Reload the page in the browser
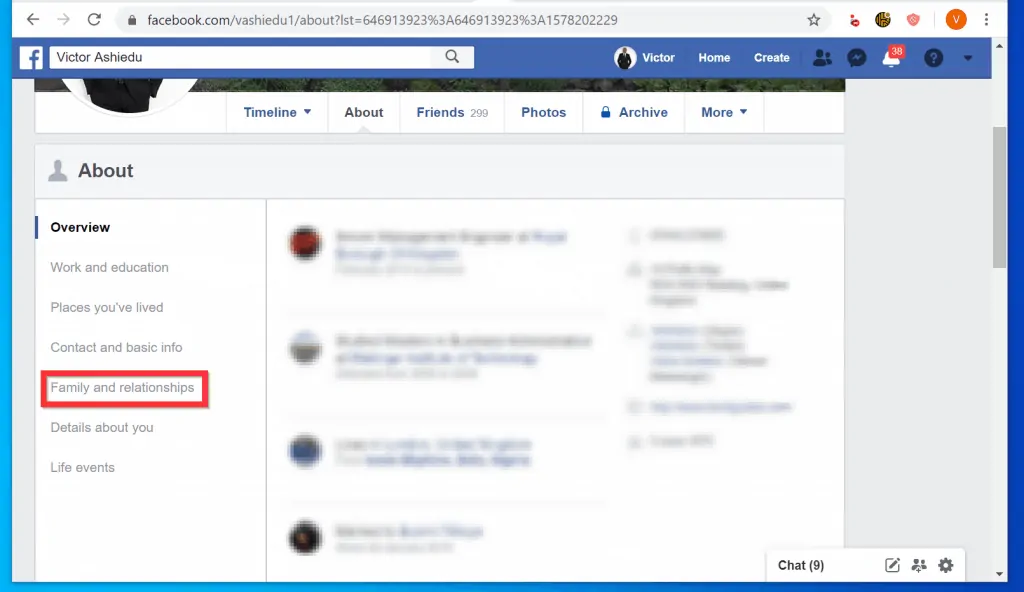1024x592 pixels. (95, 19)
